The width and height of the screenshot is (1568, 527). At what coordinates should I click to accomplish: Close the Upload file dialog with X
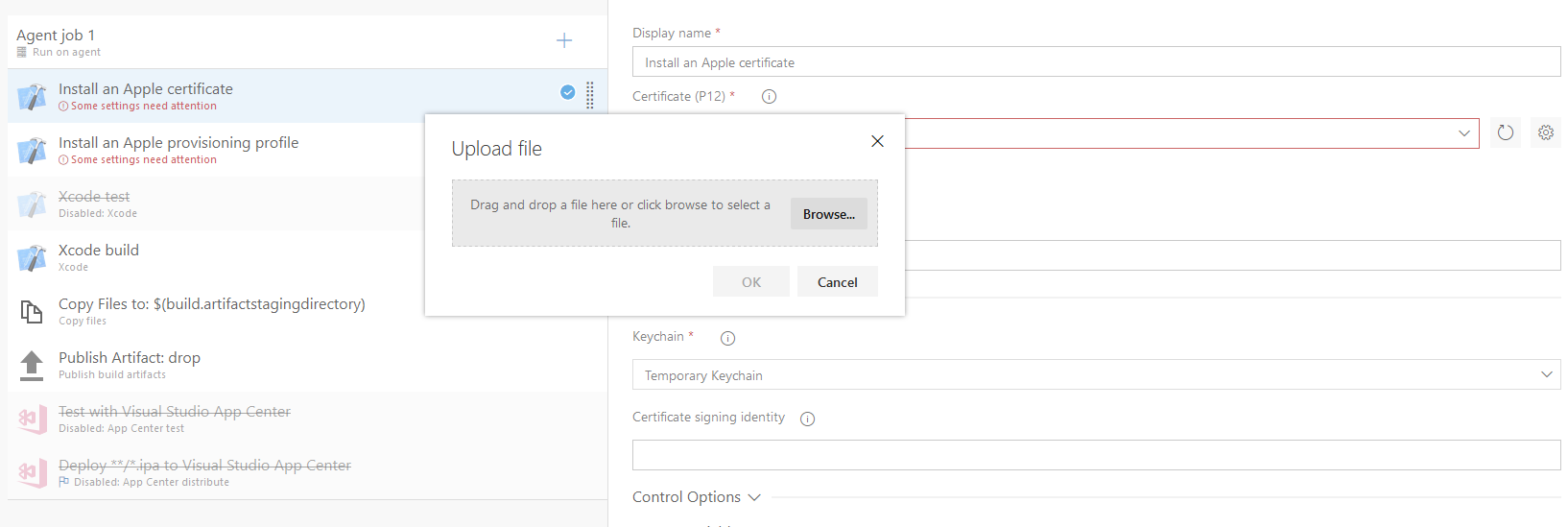tap(877, 141)
